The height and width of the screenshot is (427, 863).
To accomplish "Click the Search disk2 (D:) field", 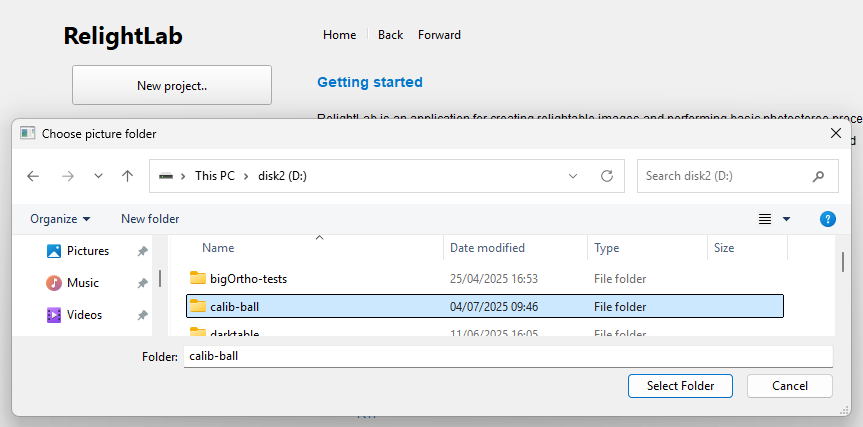I will point(738,176).
